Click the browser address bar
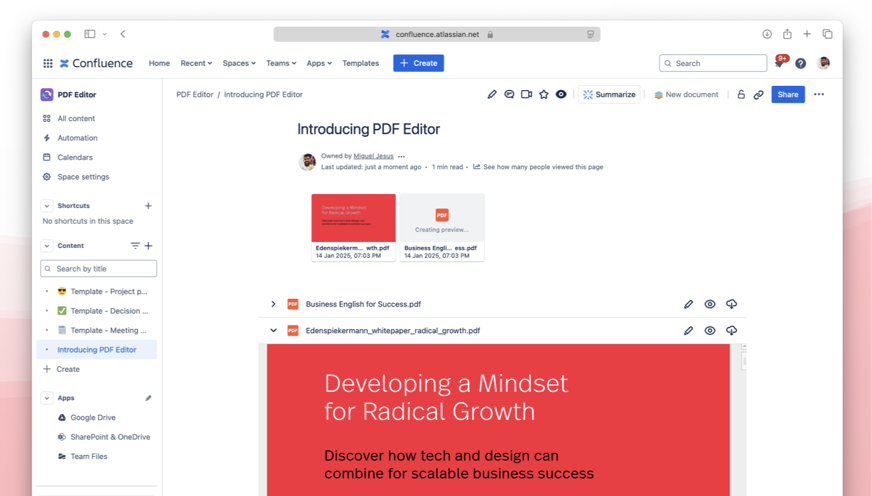The image size is (872, 496). [x=437, y=34]
